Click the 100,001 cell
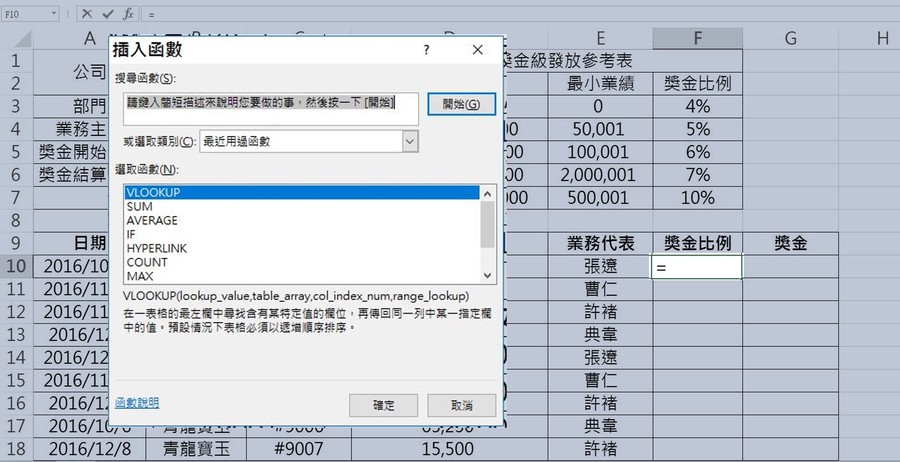This screenshot has width=900, height=462. tap(600, 152)
